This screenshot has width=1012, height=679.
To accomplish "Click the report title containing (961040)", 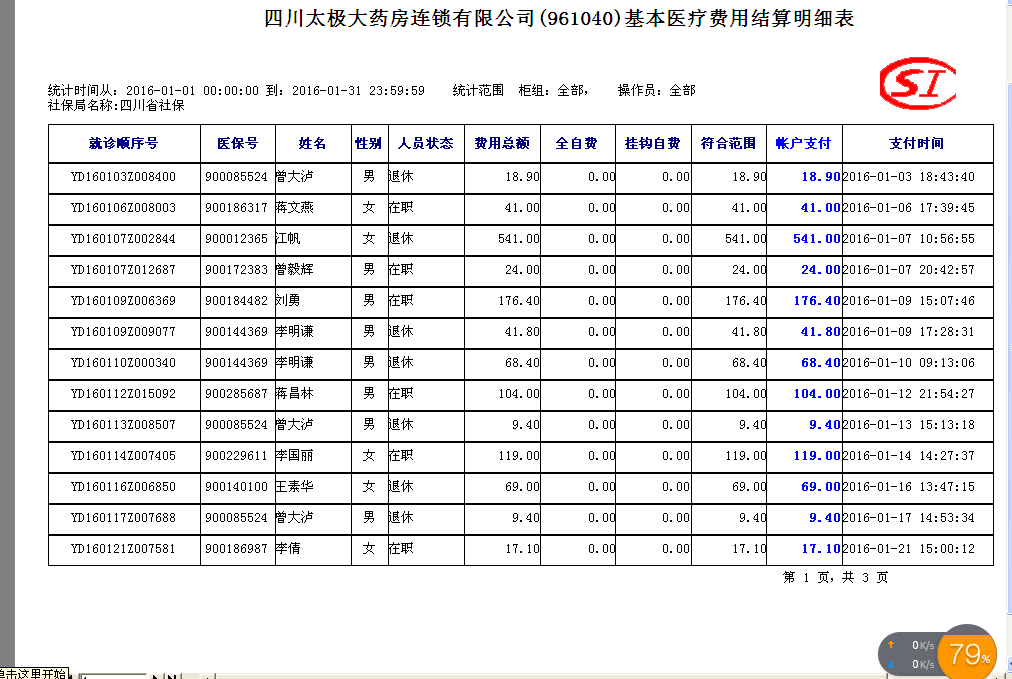I will pos(559,18).
